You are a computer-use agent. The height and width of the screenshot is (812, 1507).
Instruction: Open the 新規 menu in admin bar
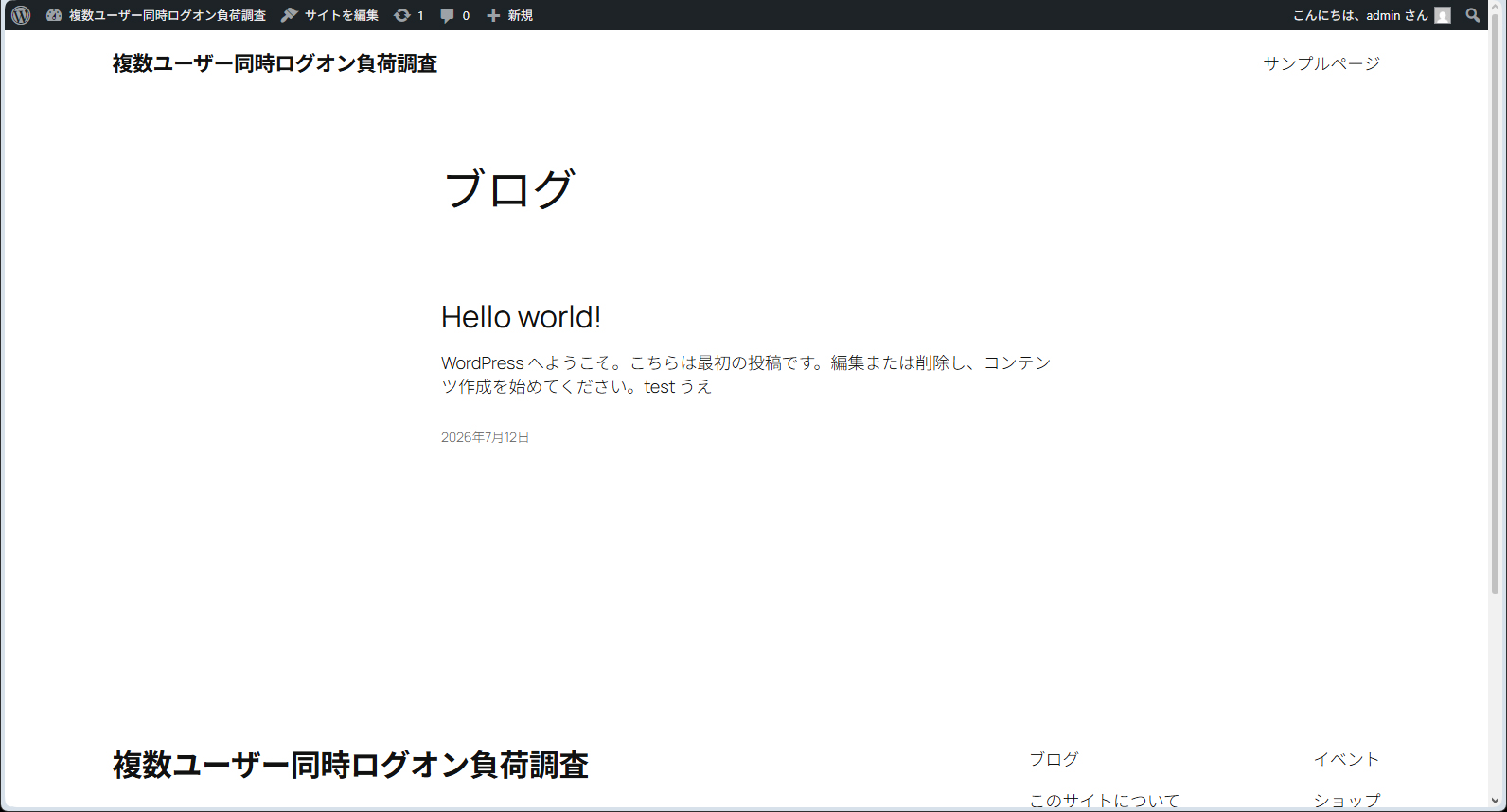tap(520, 15)
